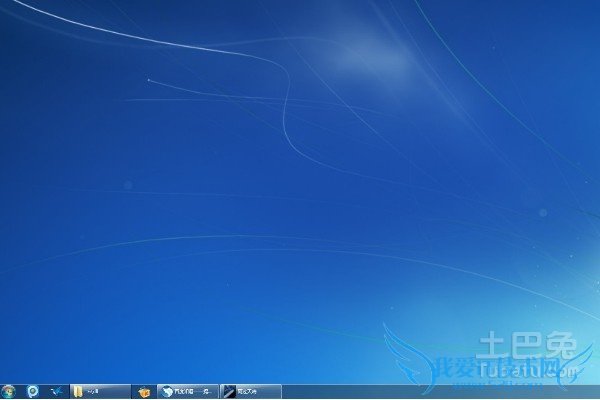This screenshot has height=400, width=600.
Task: Click the yellow folder icon on the taskbar
Action: (x=78, y=392)
